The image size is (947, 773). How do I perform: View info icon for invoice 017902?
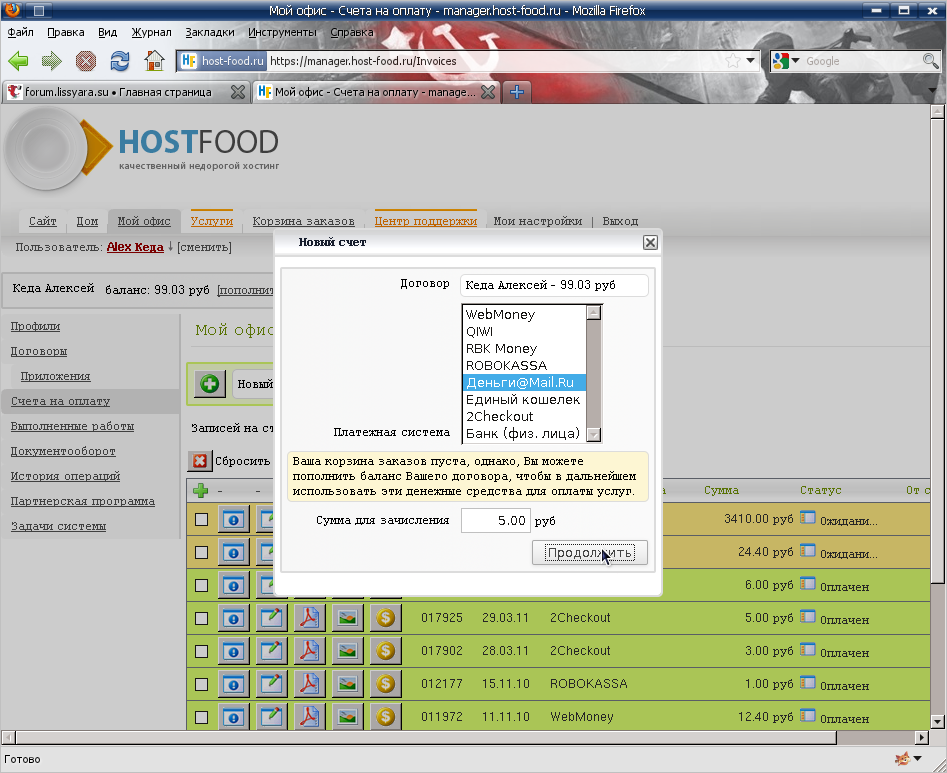click(x=234, y=651)
